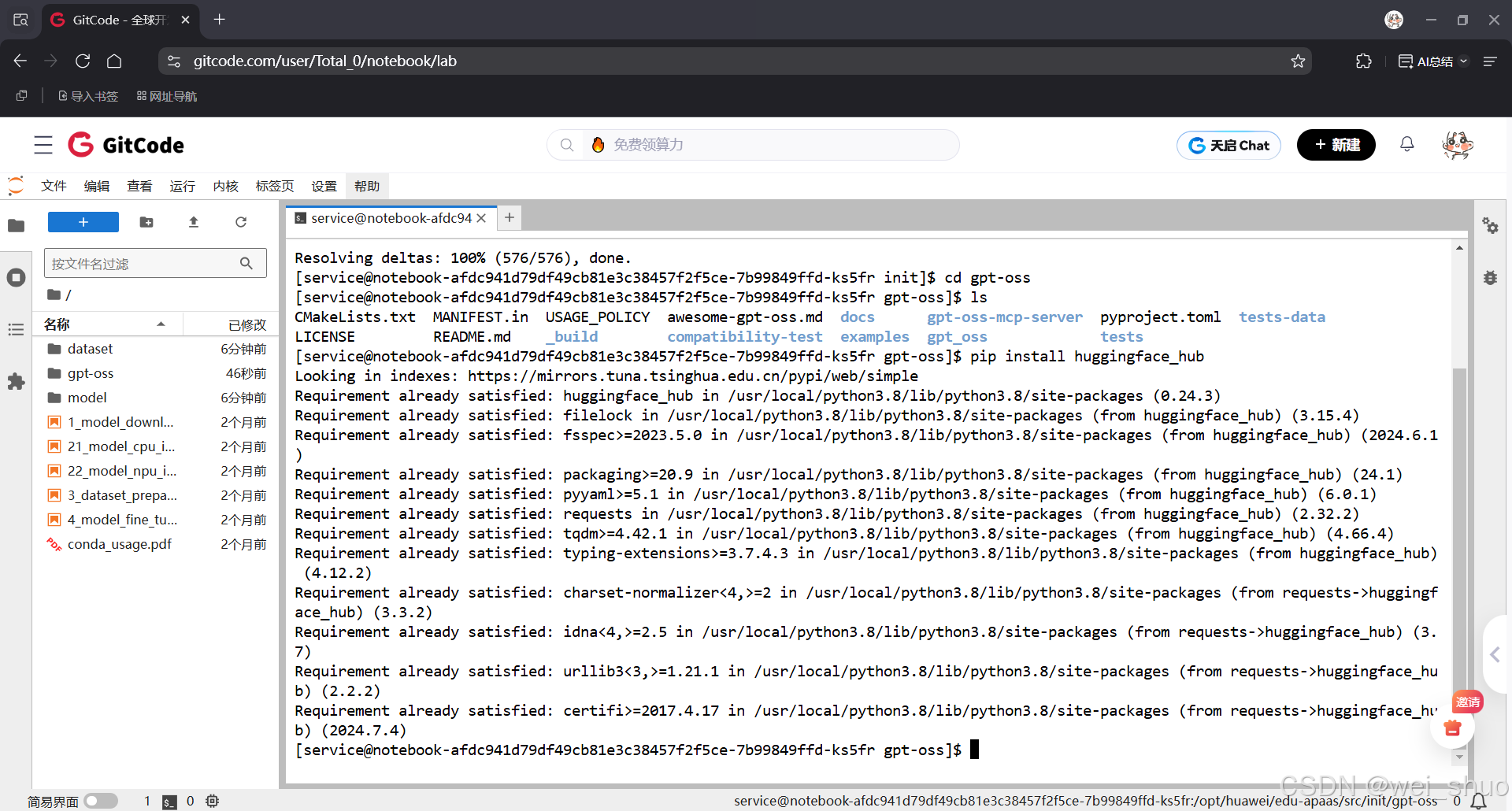Select the model folder
Screen dimensions: 1512x811
pos(157,398)
